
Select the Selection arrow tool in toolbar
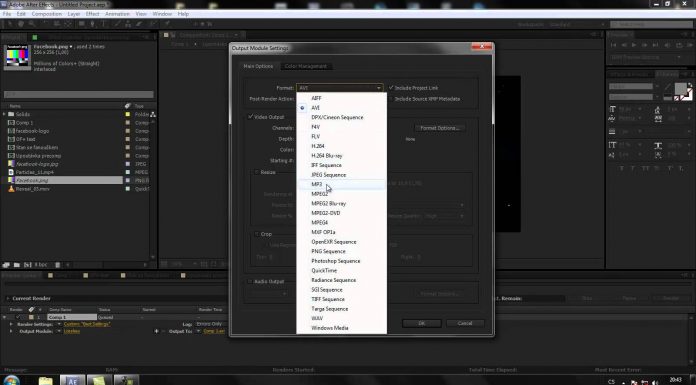pyautogui.click(x=10, y=24)
